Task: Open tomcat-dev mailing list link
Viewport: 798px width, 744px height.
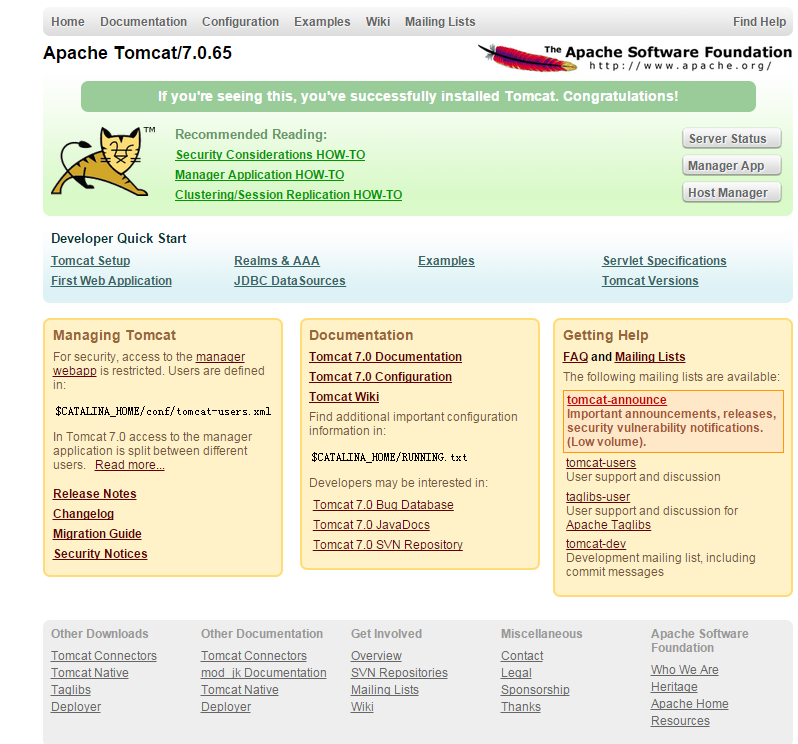Action: click(x=596, y=544)
